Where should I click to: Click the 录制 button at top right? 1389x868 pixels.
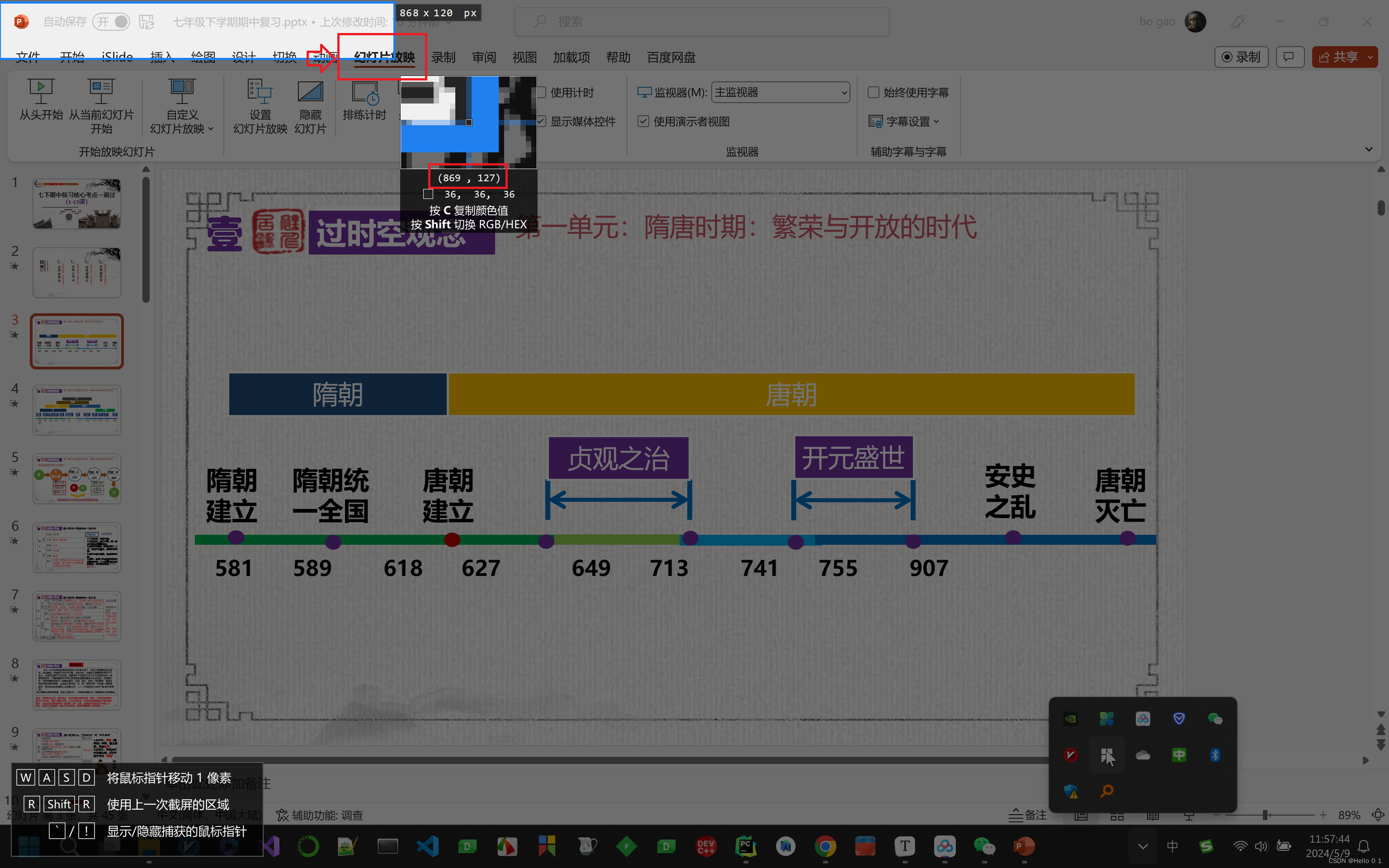1241,57
